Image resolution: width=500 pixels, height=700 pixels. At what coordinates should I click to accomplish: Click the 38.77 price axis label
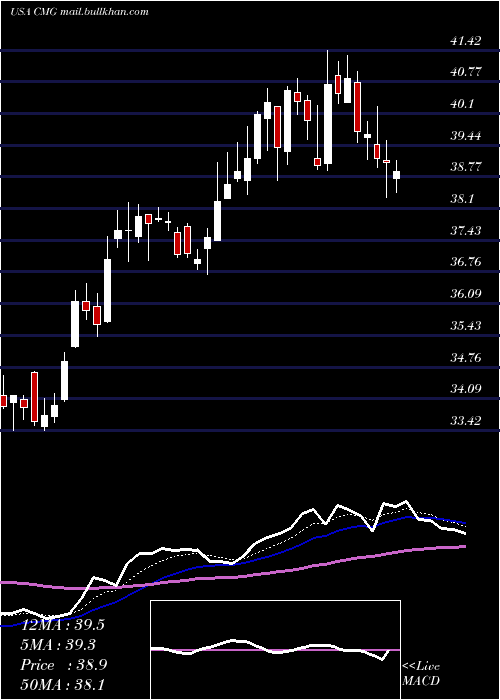pyautogui.click(x=466, y=167)
